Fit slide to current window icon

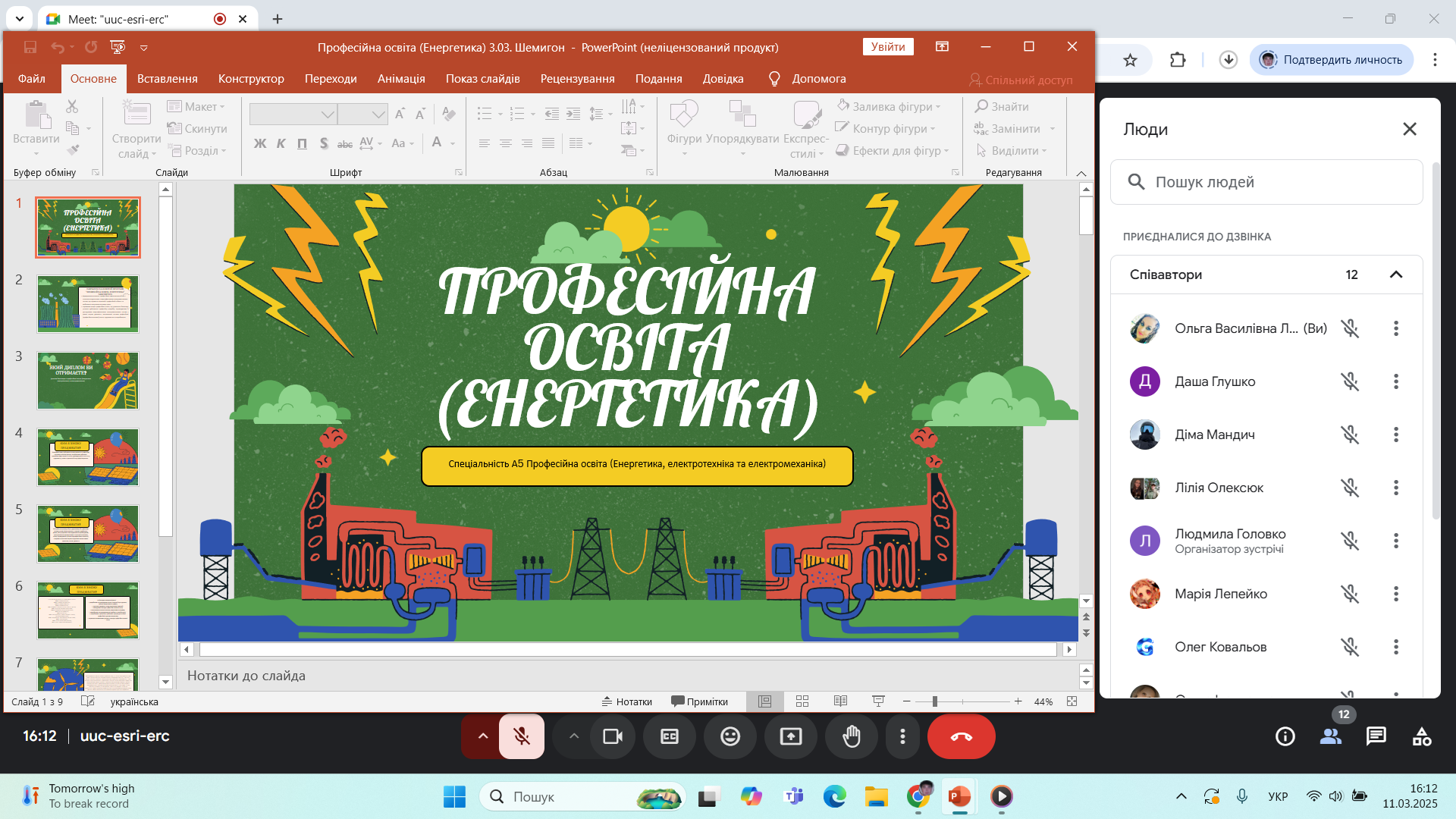[1072, 701]
